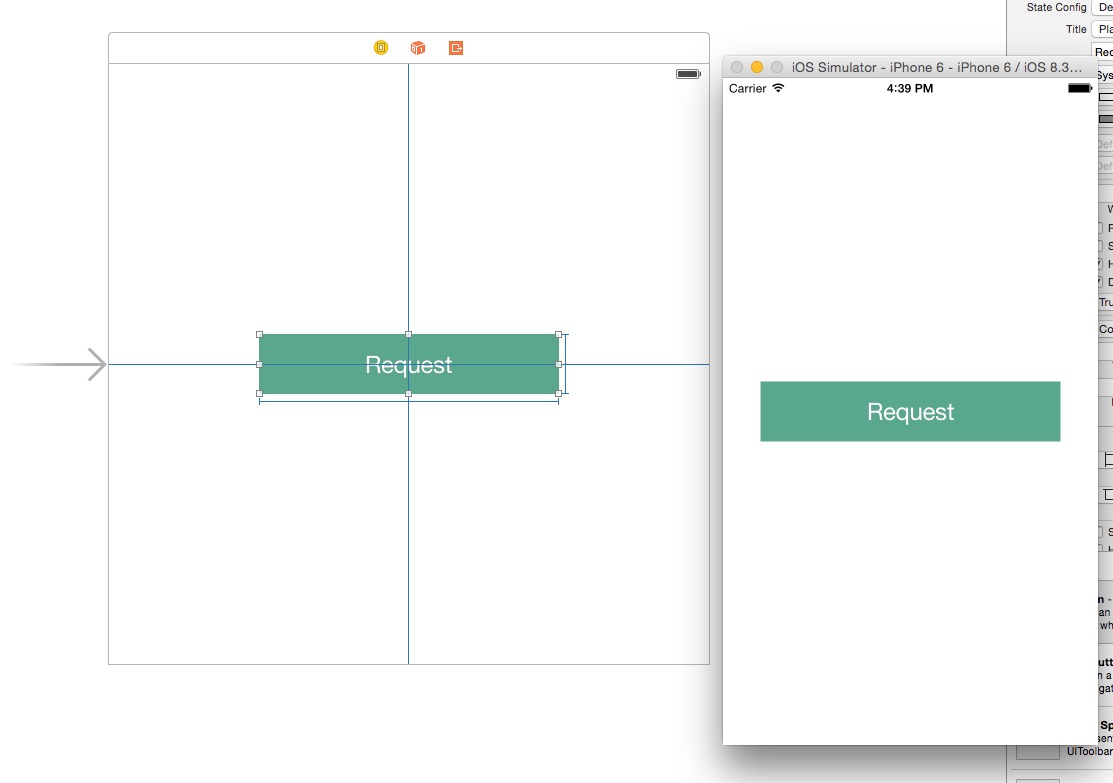The image size is (1113, 783).
Task: Click bottom-left resize handle of Request button
Action: tap(259, 393)
